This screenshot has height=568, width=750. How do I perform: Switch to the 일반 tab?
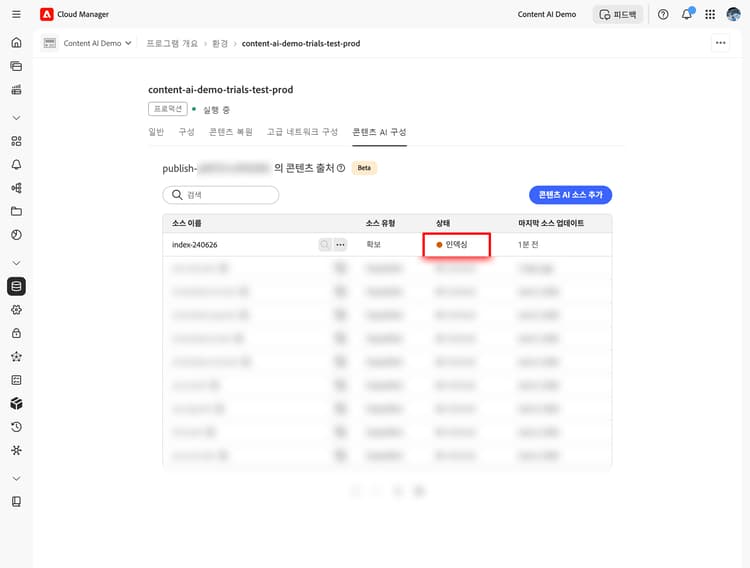pos(156,132)
